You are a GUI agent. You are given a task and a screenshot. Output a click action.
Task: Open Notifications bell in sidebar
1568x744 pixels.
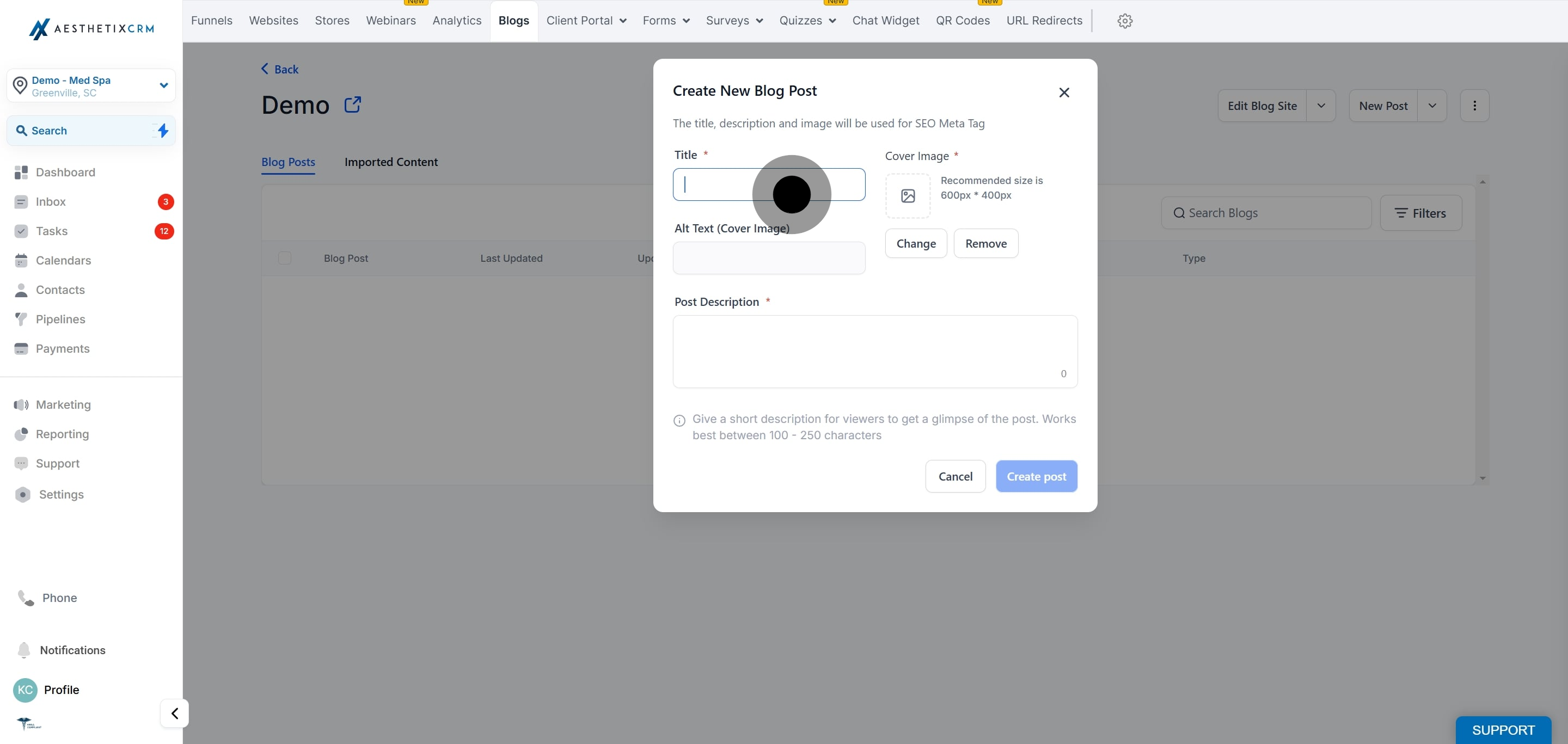click(x=24, y=650)
